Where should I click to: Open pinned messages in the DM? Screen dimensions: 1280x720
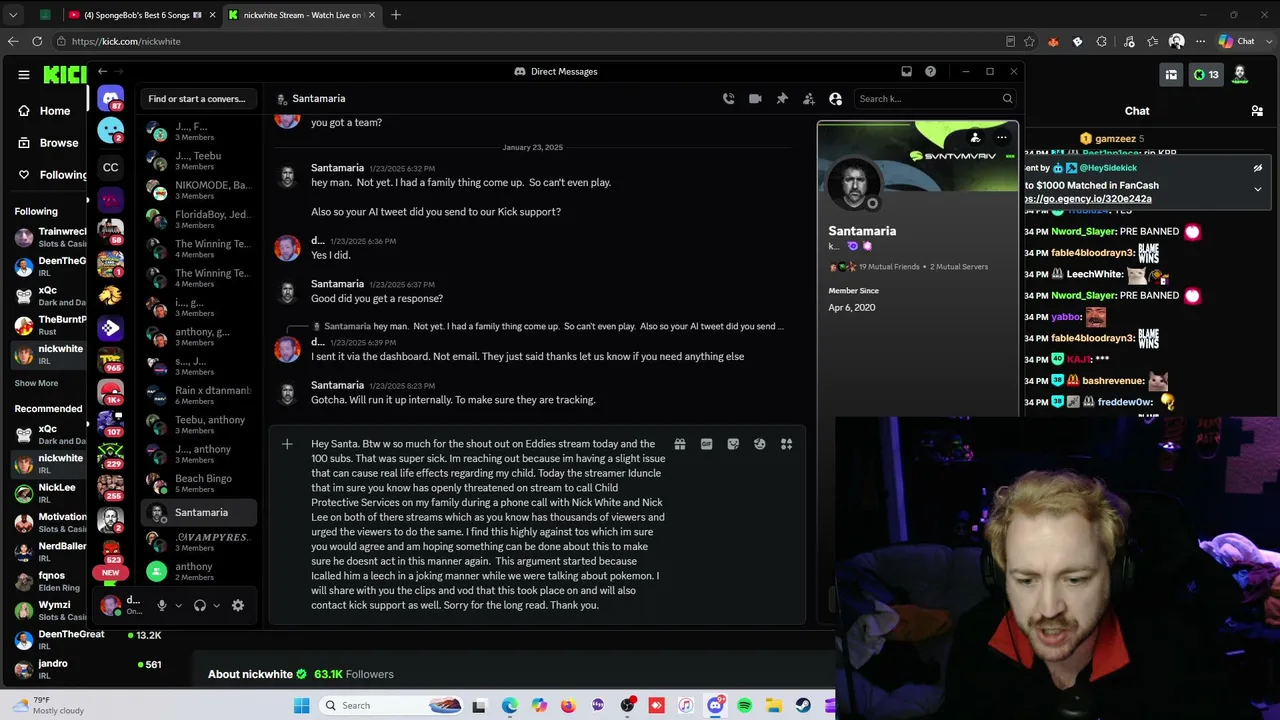click(782, 99)
